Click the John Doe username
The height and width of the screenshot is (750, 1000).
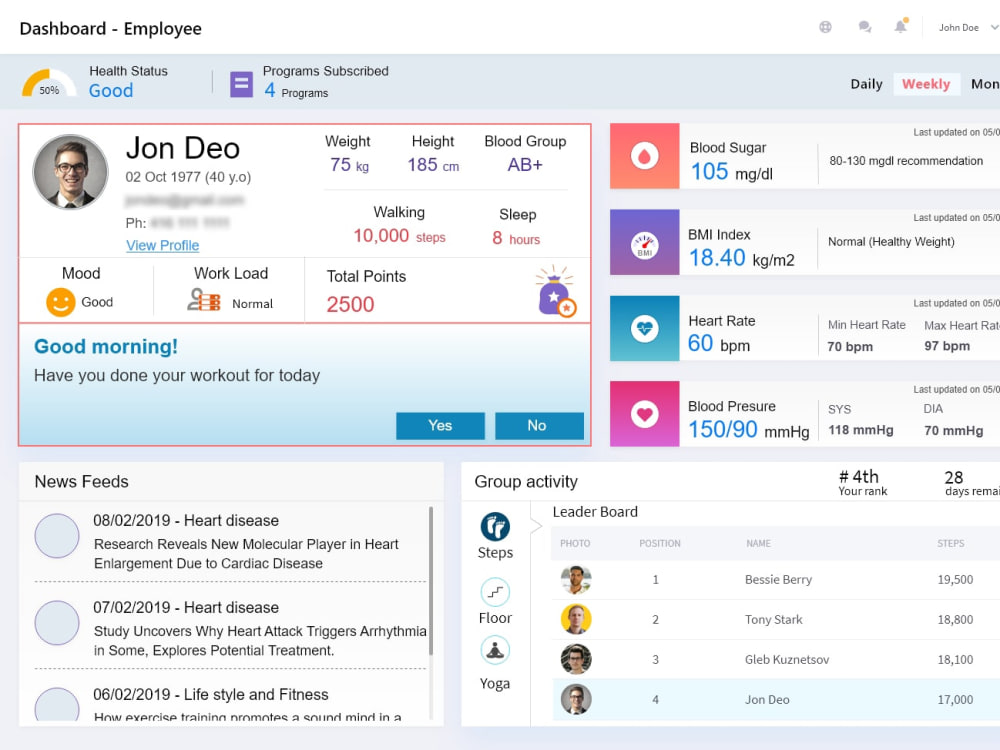tap(959, 27)
